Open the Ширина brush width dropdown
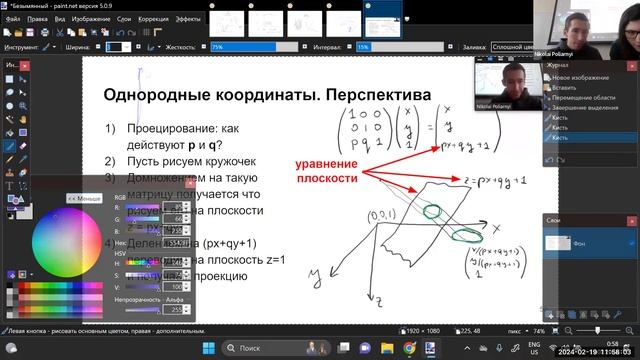This screenshot has width=640, height=360. coord(127,47)
